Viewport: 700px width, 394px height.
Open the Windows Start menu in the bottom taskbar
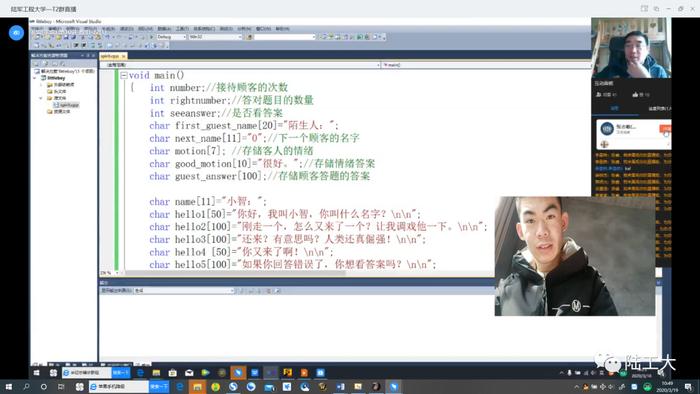(x=9, y=387)
